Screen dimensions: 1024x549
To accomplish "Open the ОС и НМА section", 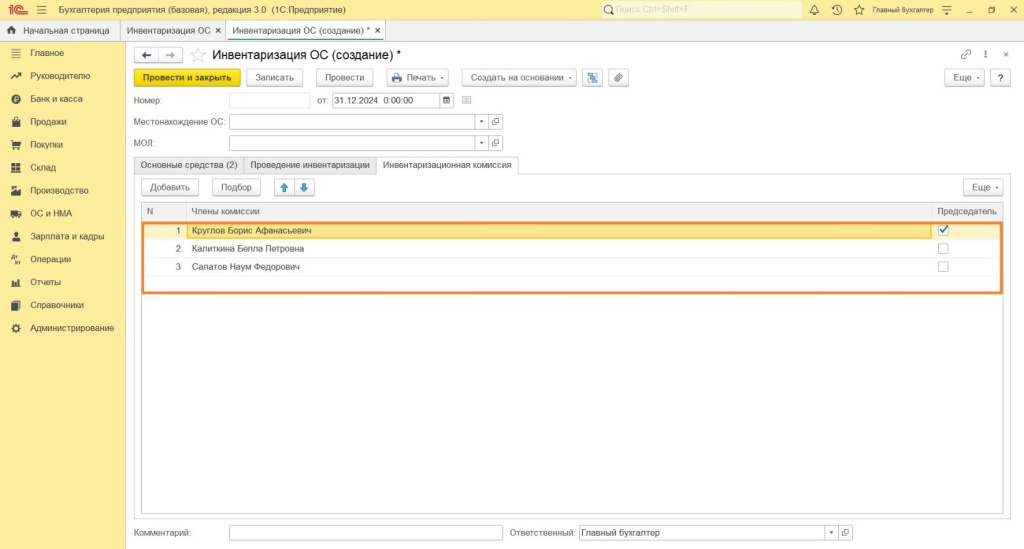I will 51,213.
